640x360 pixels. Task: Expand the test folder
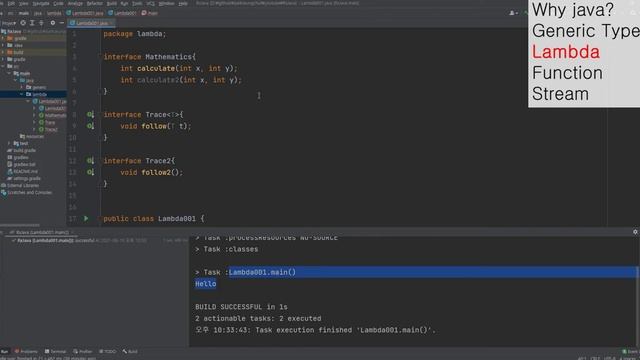tap(9, 143)
